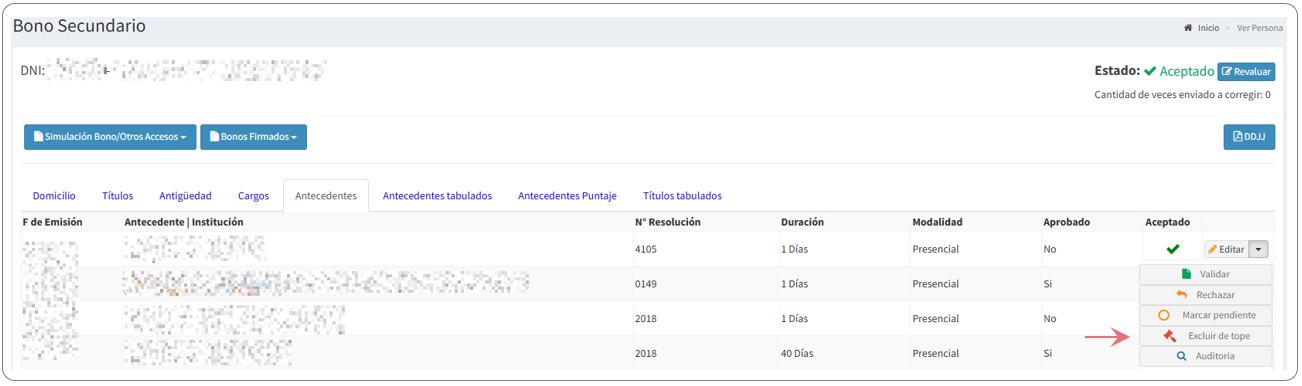Choose Validar from the actions menu
Screen dimensions: 1302x386
(x=1205, y=274)
